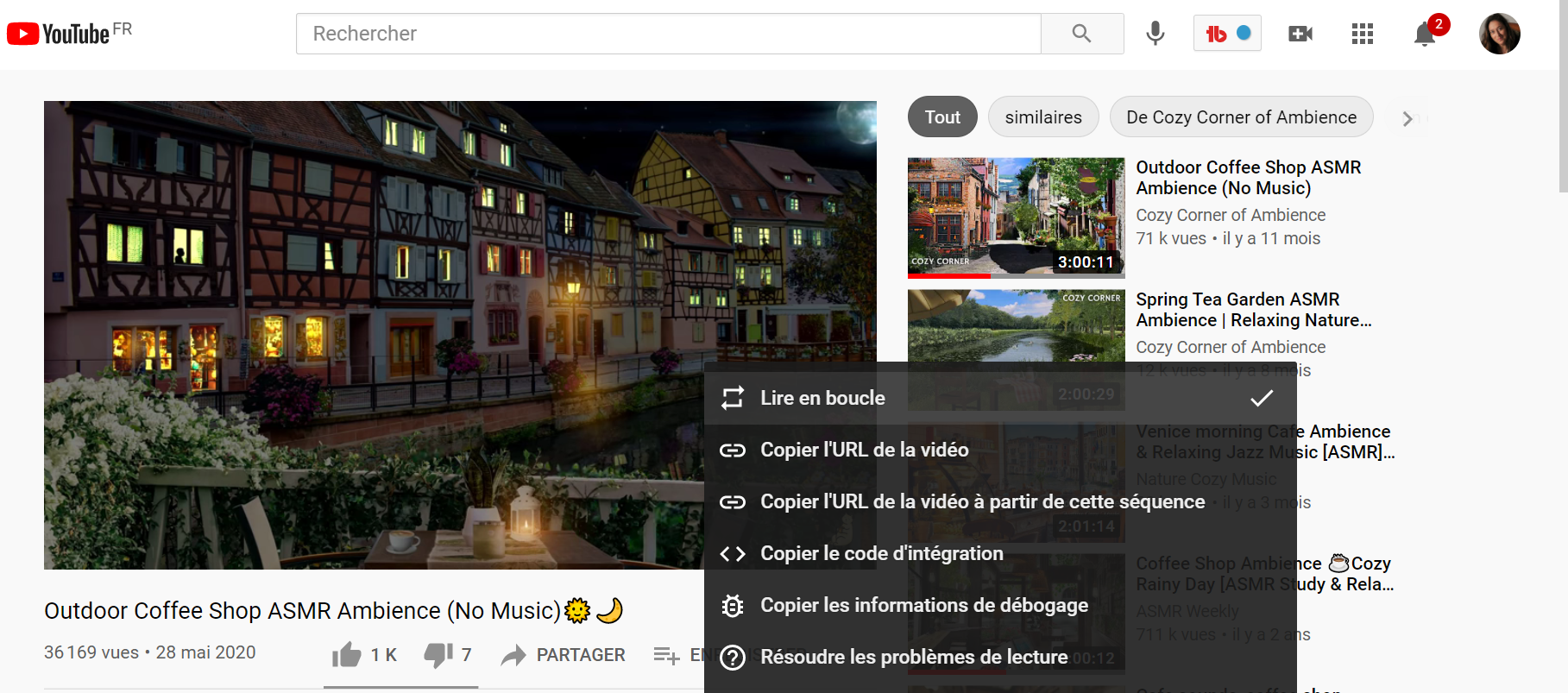
Task: Click the dislike count 7
Action: pyautogui.click(x=467, y=655)
